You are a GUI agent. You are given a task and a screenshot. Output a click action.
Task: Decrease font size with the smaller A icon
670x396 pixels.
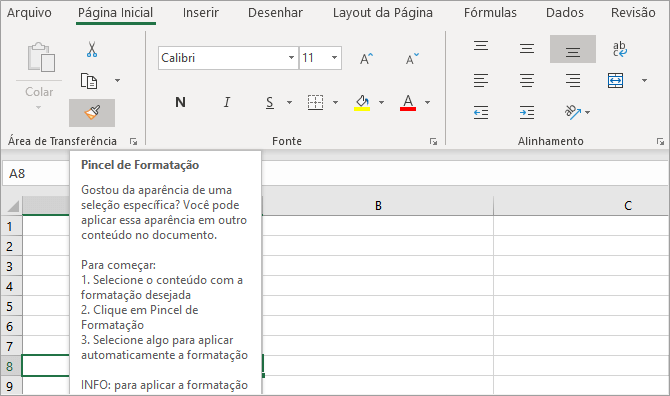(412, 59)
